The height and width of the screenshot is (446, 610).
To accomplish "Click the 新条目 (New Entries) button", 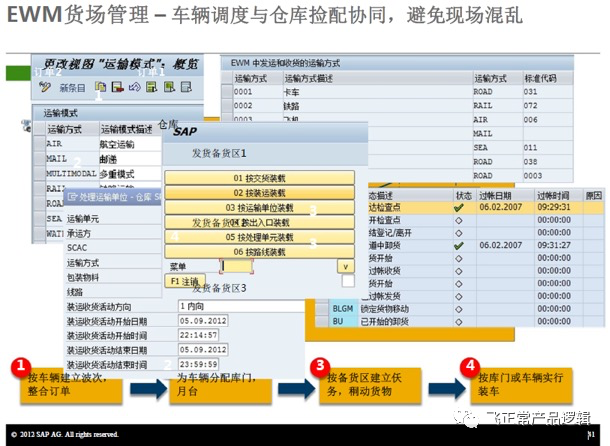I will coord(72,88).
